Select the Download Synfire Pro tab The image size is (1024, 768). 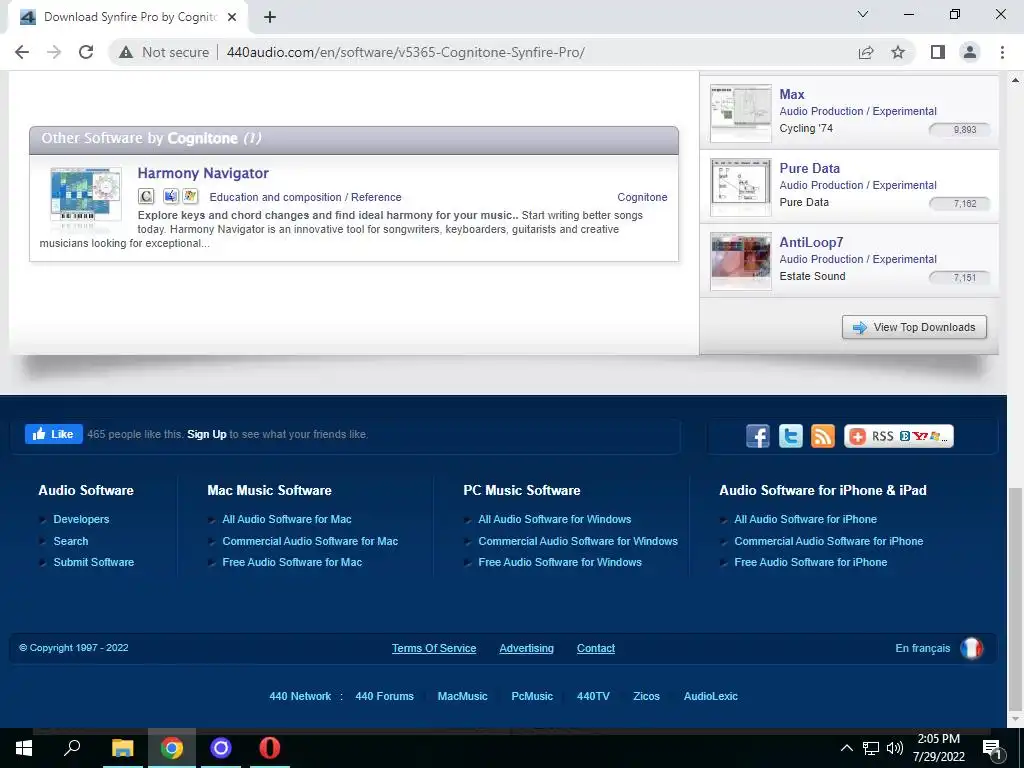[129, 17]
